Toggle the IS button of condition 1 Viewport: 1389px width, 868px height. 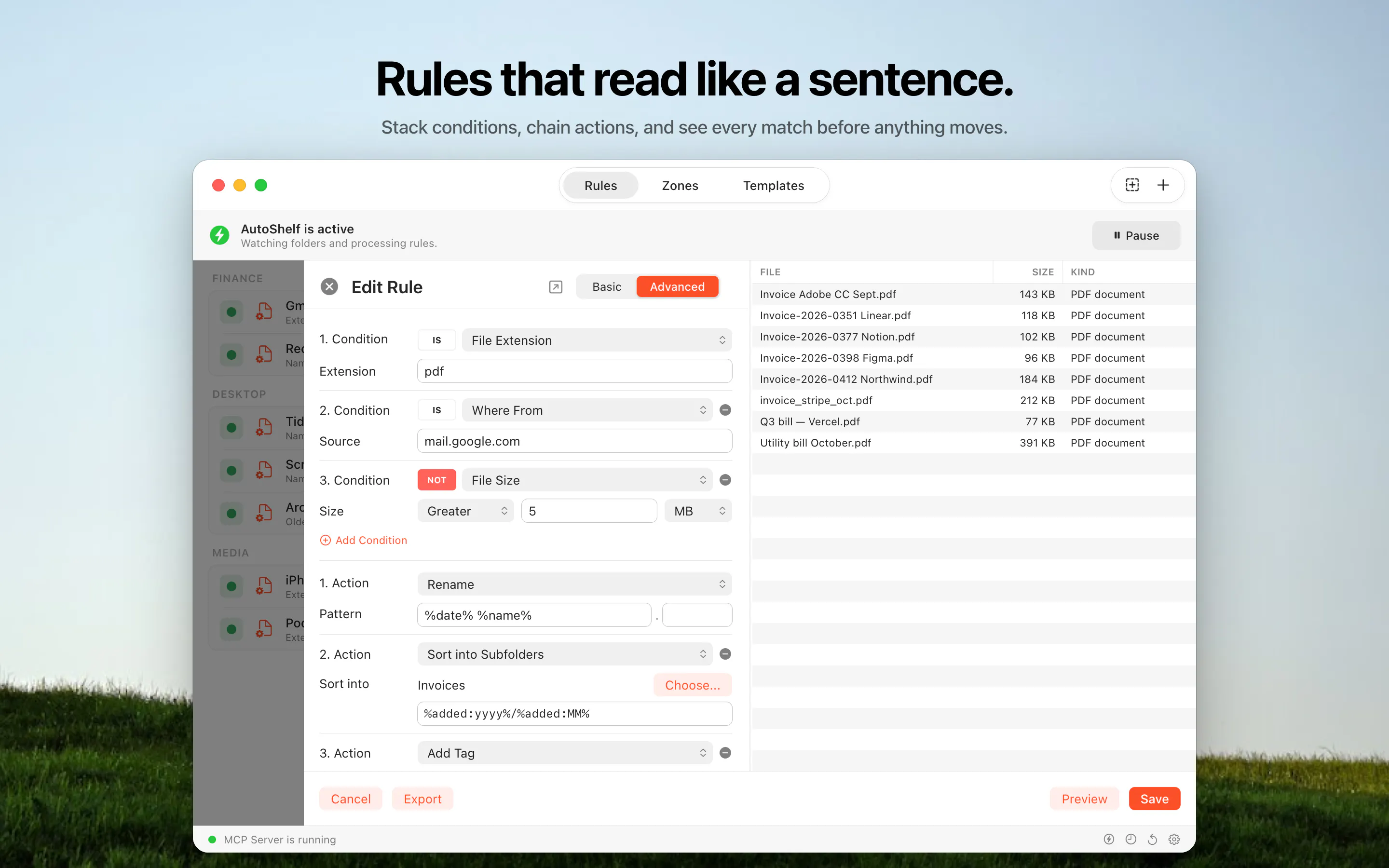[x=436, y=340]
